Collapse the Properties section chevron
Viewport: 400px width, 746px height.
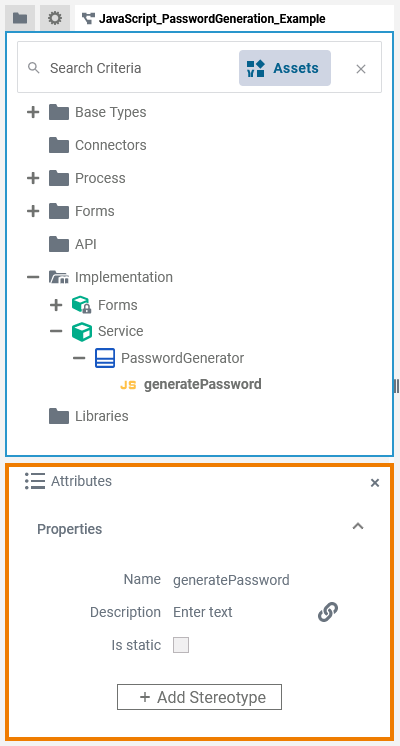coord(358,526)
